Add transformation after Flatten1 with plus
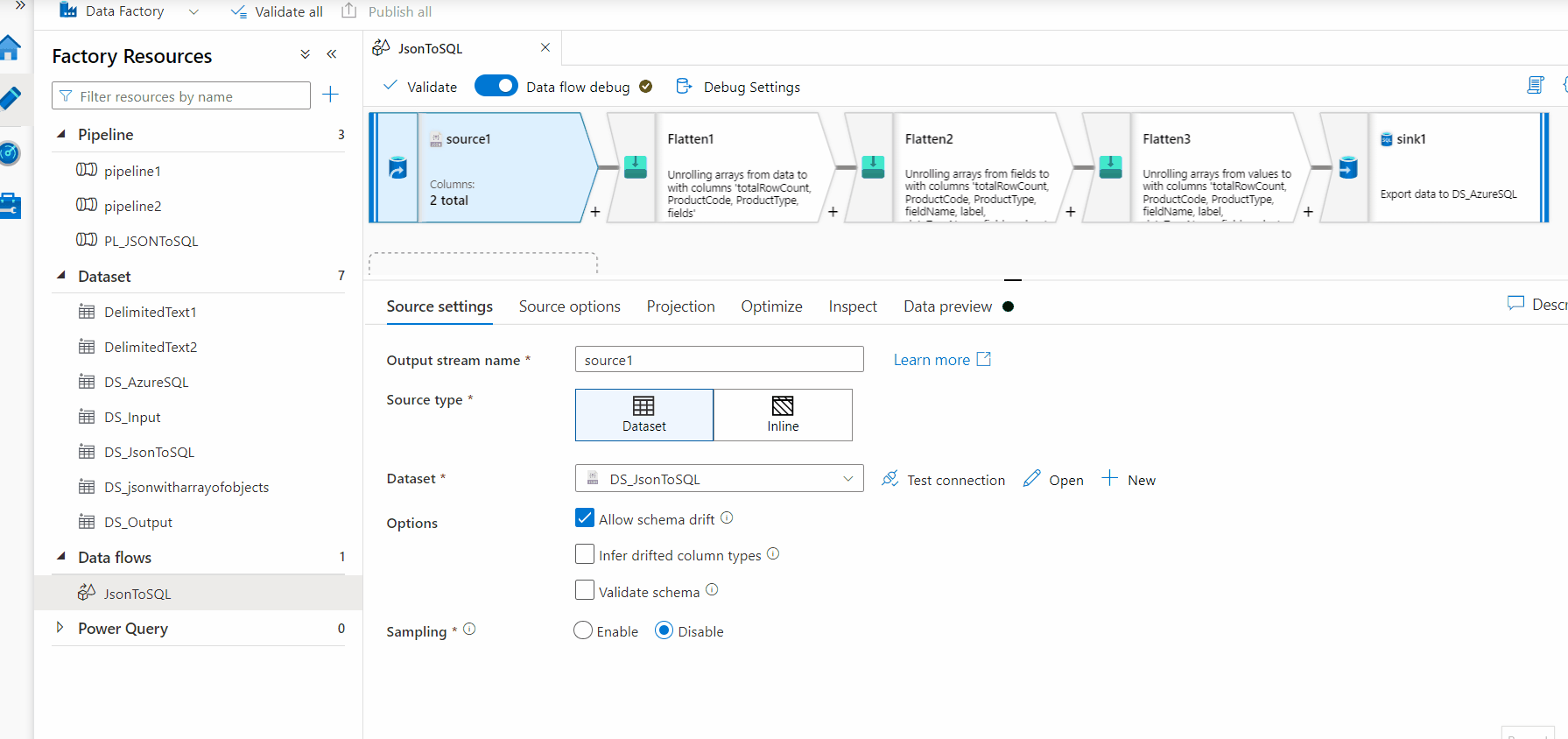1568x739 pixels. click(x=833, y=212)
